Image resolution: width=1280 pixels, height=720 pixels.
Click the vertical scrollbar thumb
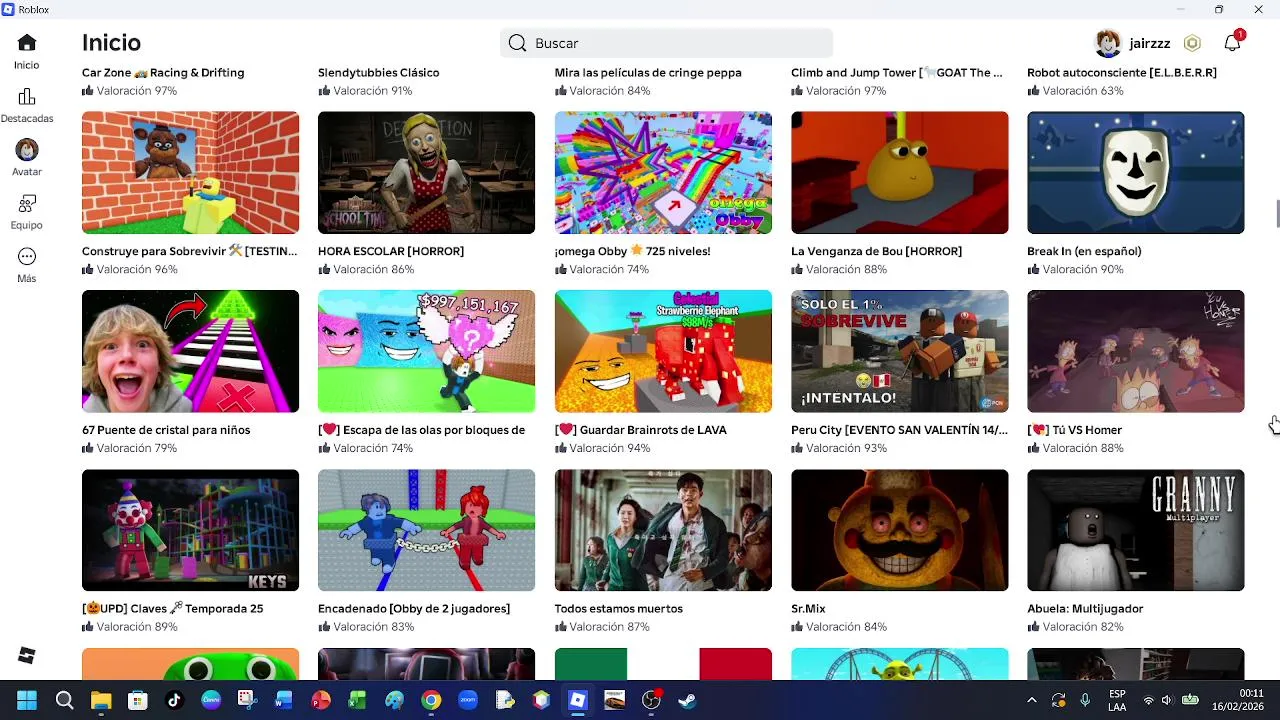click(x=1277, y=214)
